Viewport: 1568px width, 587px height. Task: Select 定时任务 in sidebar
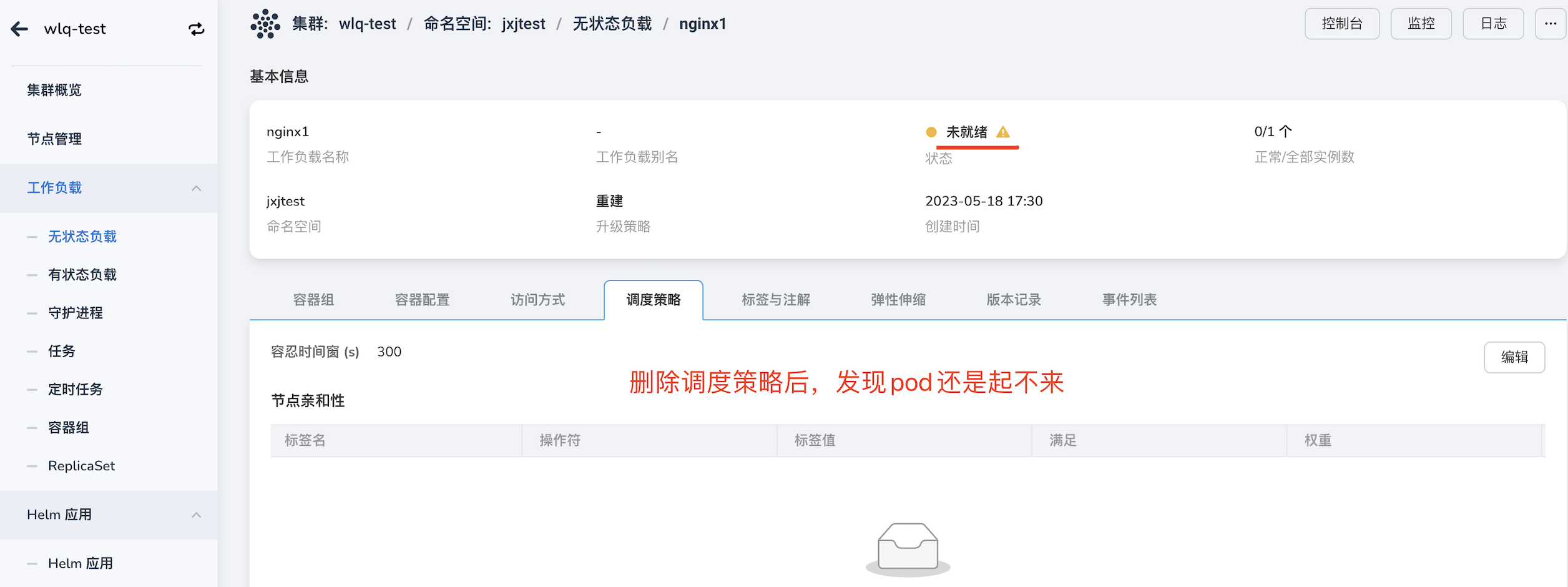(x=76, y=389)
